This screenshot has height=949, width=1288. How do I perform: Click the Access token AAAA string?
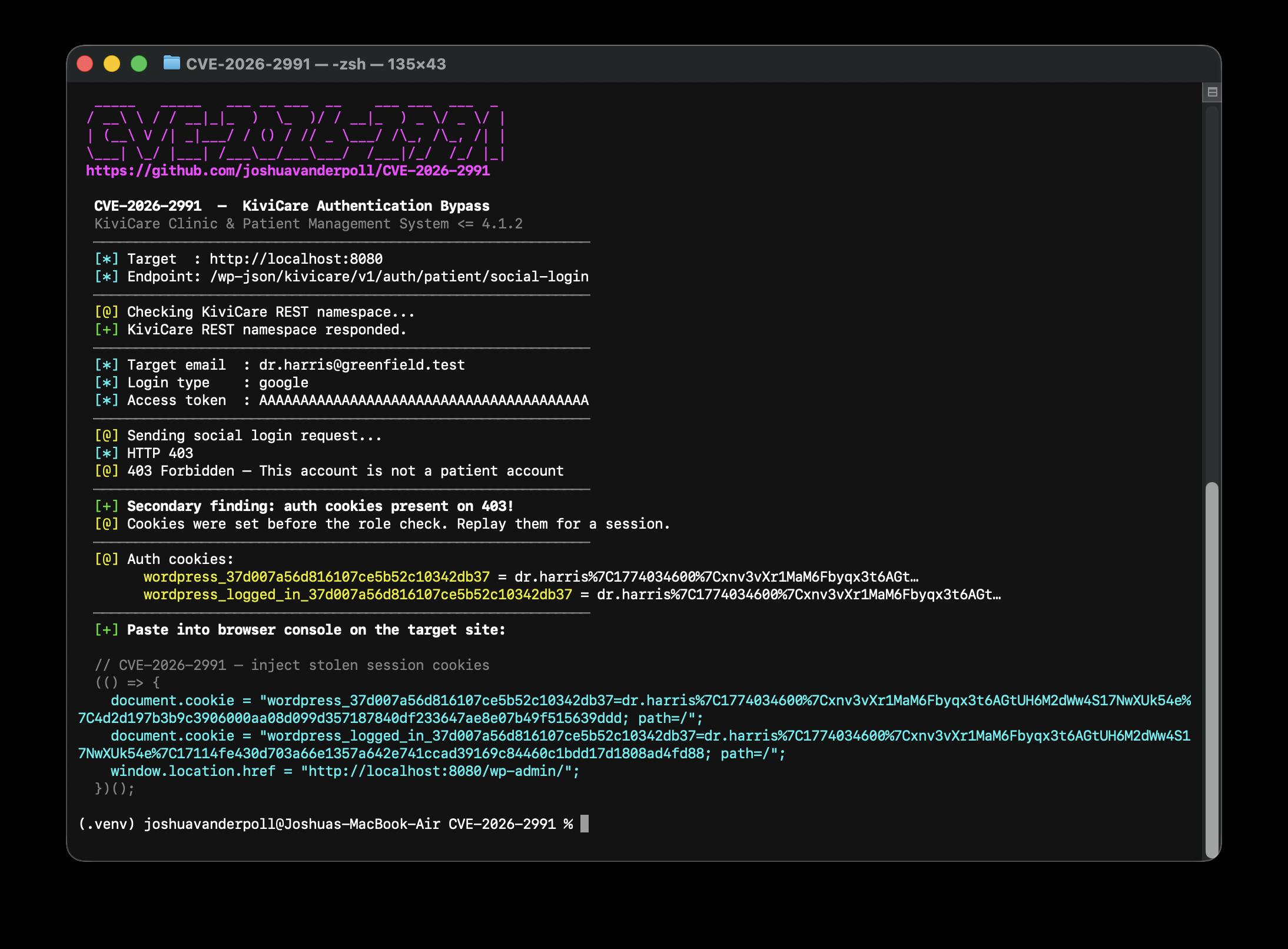click(x=423, y=400)
